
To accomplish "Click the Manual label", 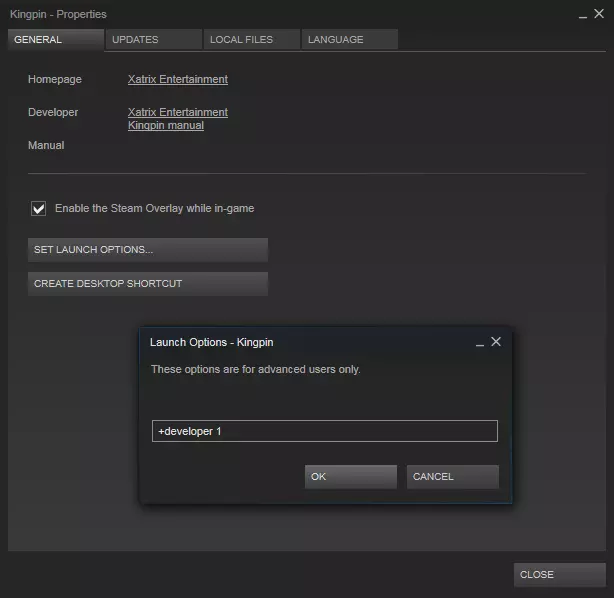I will [x=46, y=145].
